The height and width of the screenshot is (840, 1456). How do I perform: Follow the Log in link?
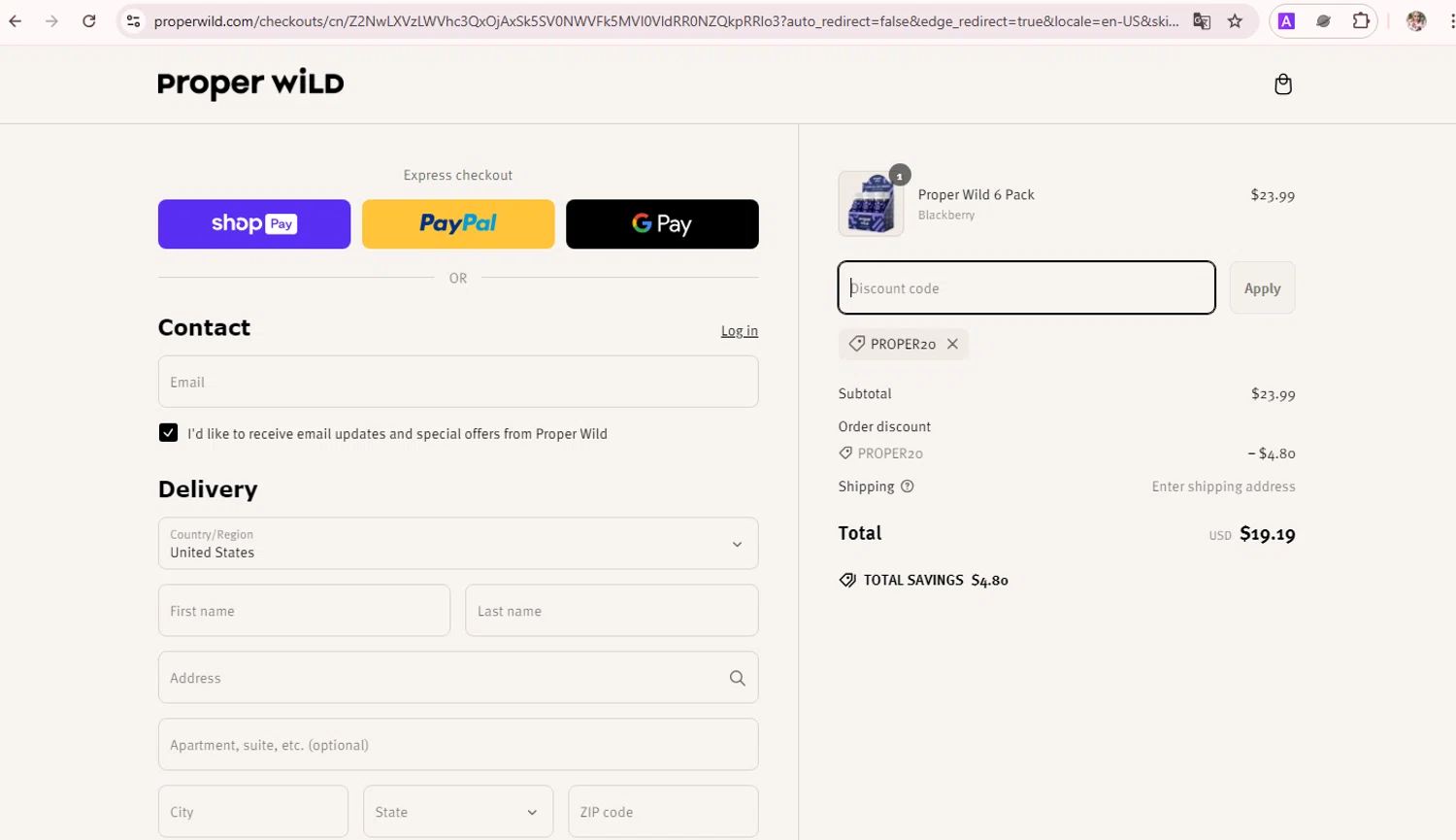point(739,331)
